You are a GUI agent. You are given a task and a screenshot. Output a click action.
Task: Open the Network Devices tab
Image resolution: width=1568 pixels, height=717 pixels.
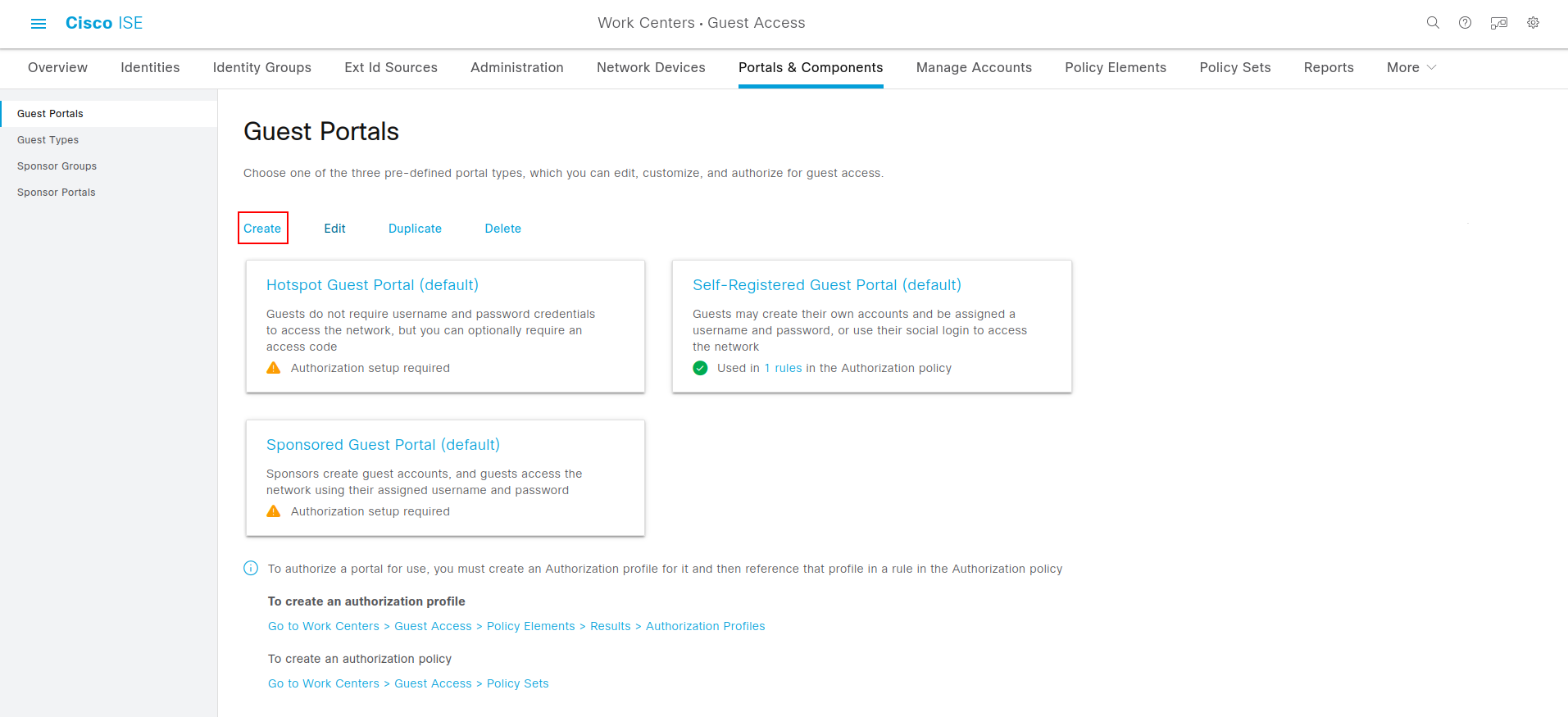coord(651,67)
